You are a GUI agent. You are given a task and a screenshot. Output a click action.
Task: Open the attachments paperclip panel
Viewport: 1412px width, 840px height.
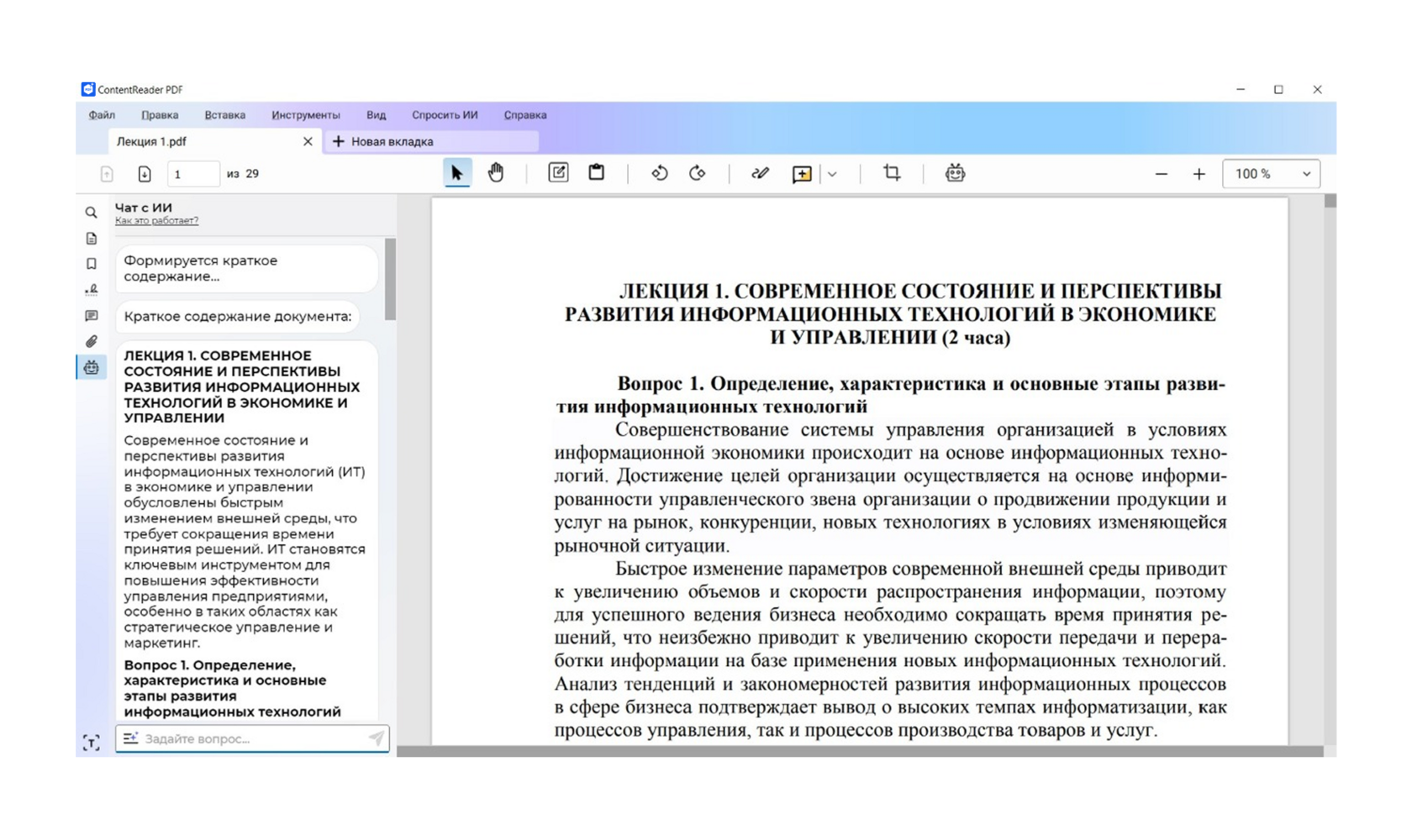(92, 341)
